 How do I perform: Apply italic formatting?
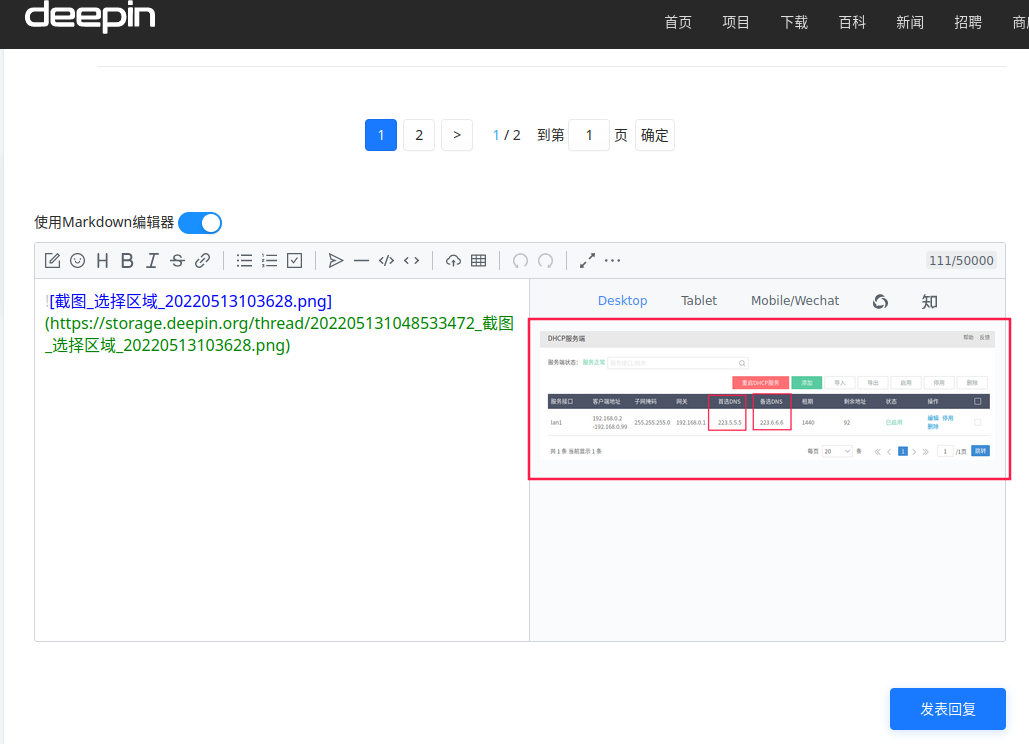pos(151,260)
